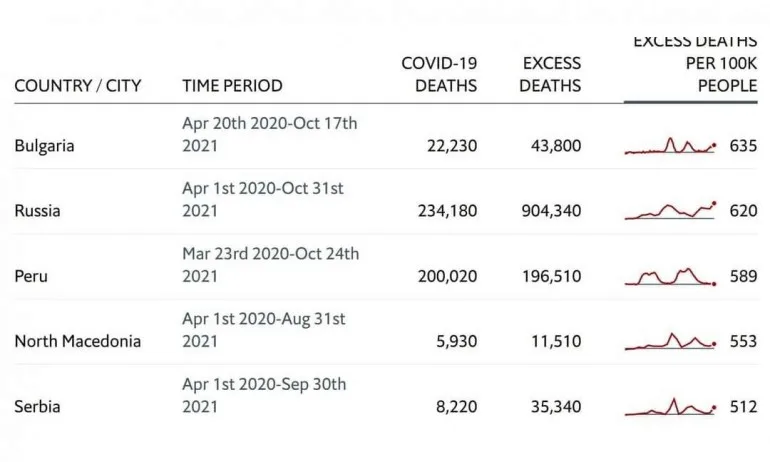
Task: Click the Country / City column header
Action: click(77, 86)
